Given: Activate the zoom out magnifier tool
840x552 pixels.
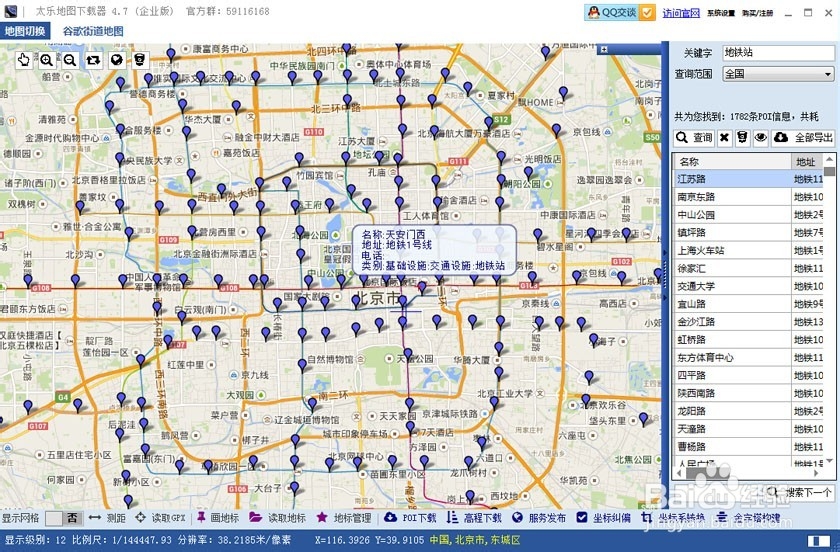Looking at the screenshot, I should [70, 59].
